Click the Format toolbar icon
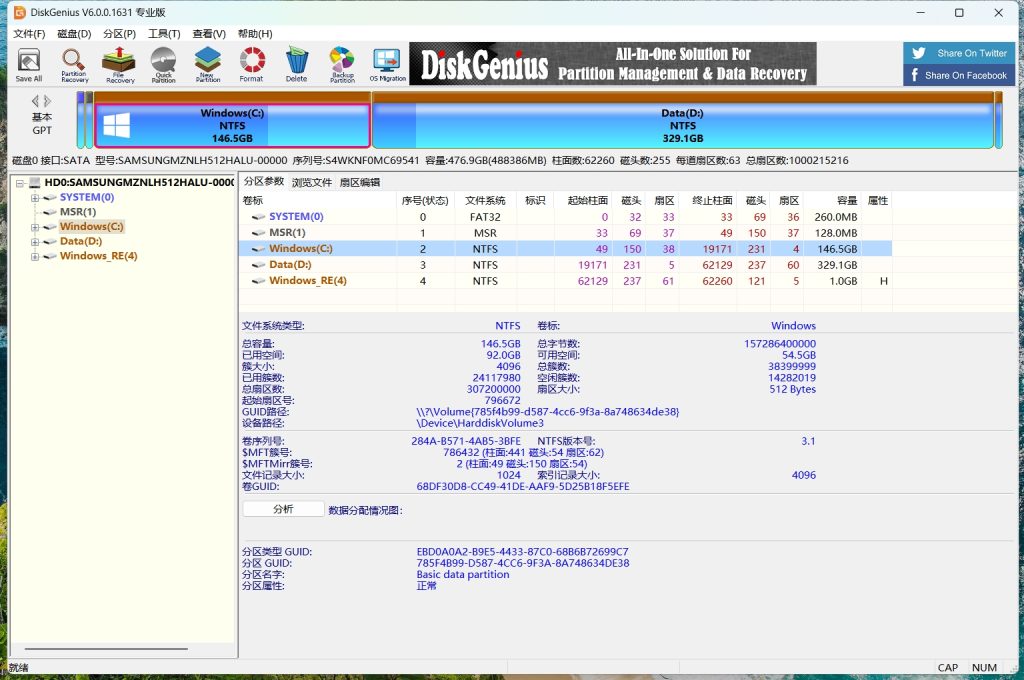 pos(251,65)
